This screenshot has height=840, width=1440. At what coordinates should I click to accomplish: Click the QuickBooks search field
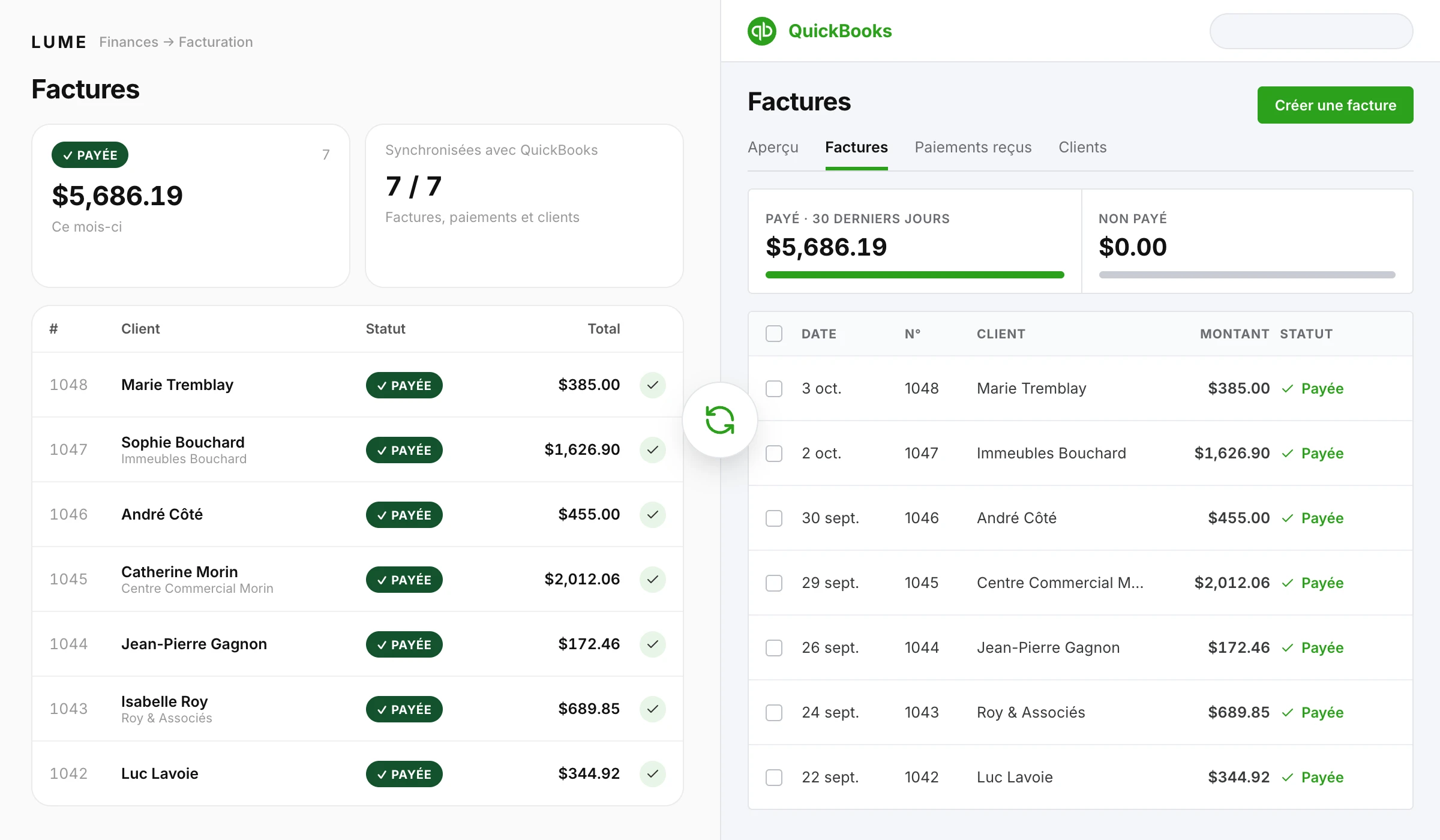pos(1312,31)
